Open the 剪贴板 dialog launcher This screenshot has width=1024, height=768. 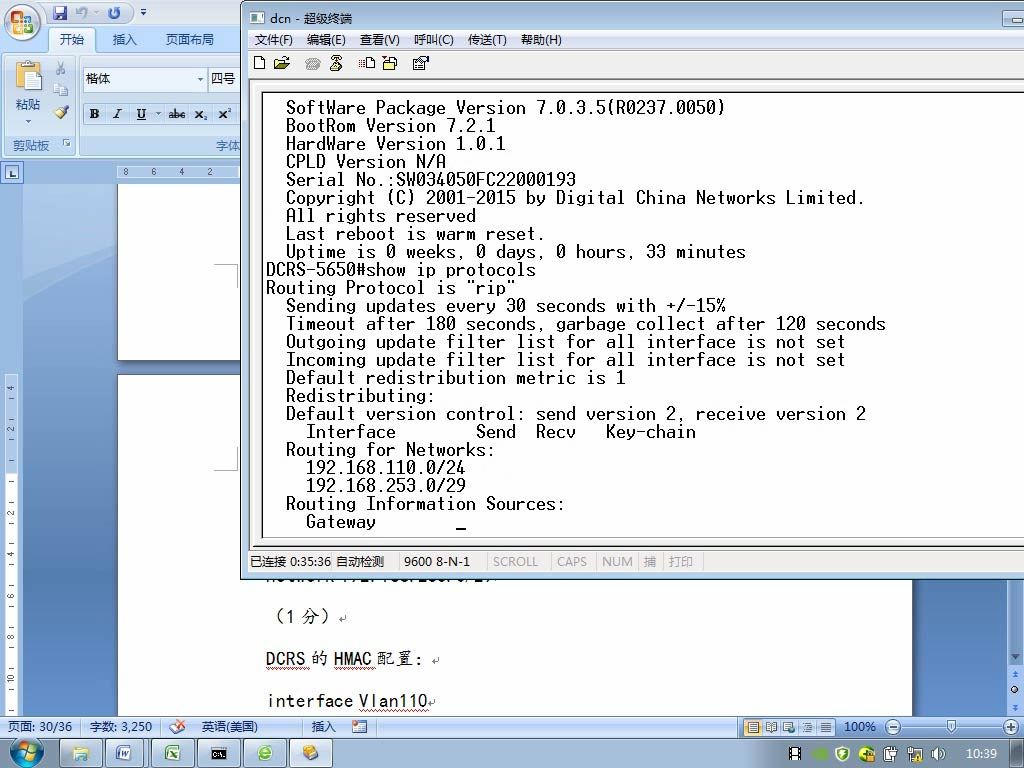coord(67,143)
